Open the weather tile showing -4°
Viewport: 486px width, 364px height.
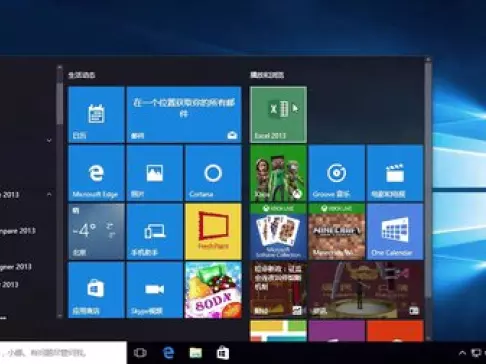96,232
